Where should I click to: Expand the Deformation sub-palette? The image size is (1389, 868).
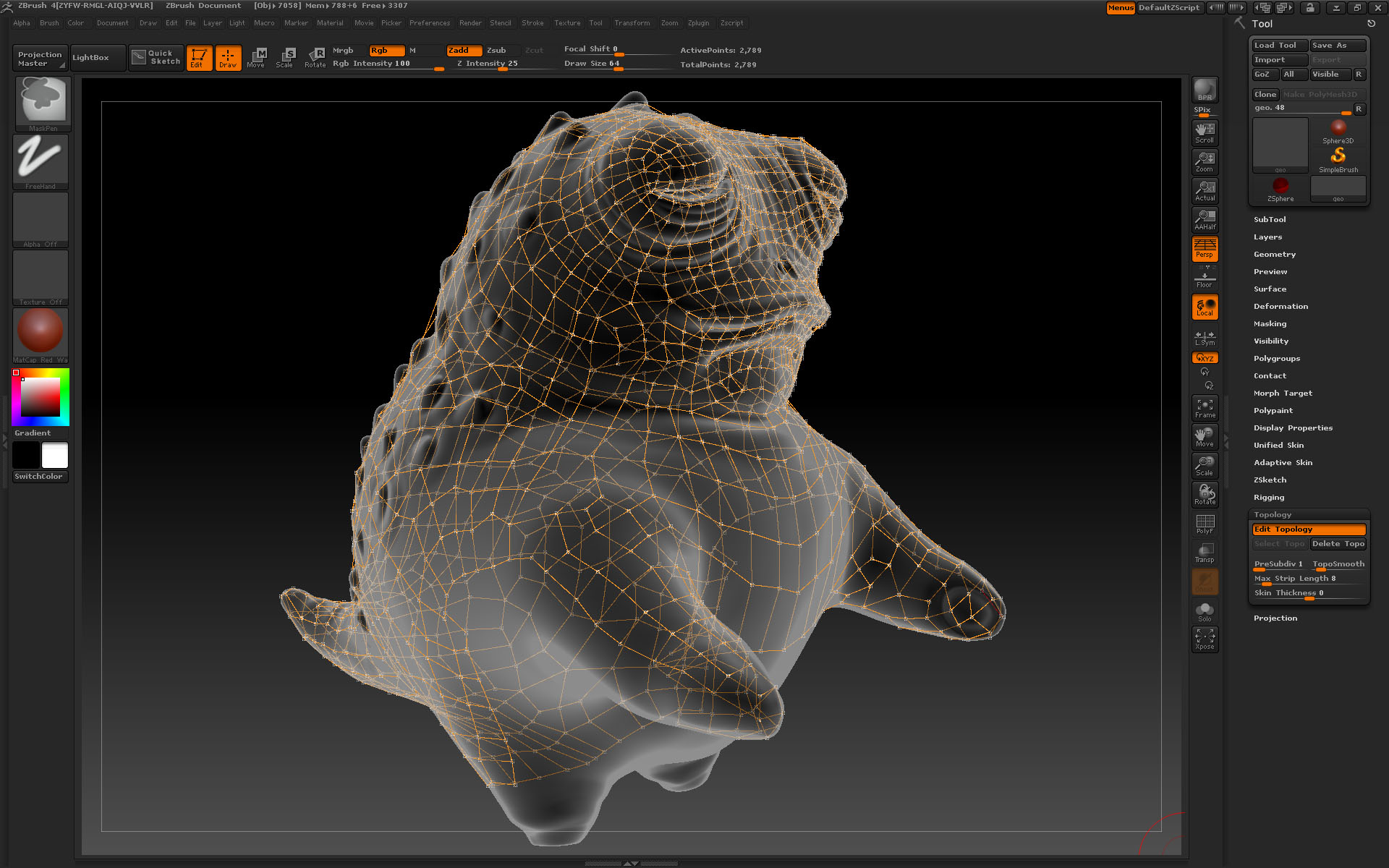pyautogui.click(x=1280, y=307)
